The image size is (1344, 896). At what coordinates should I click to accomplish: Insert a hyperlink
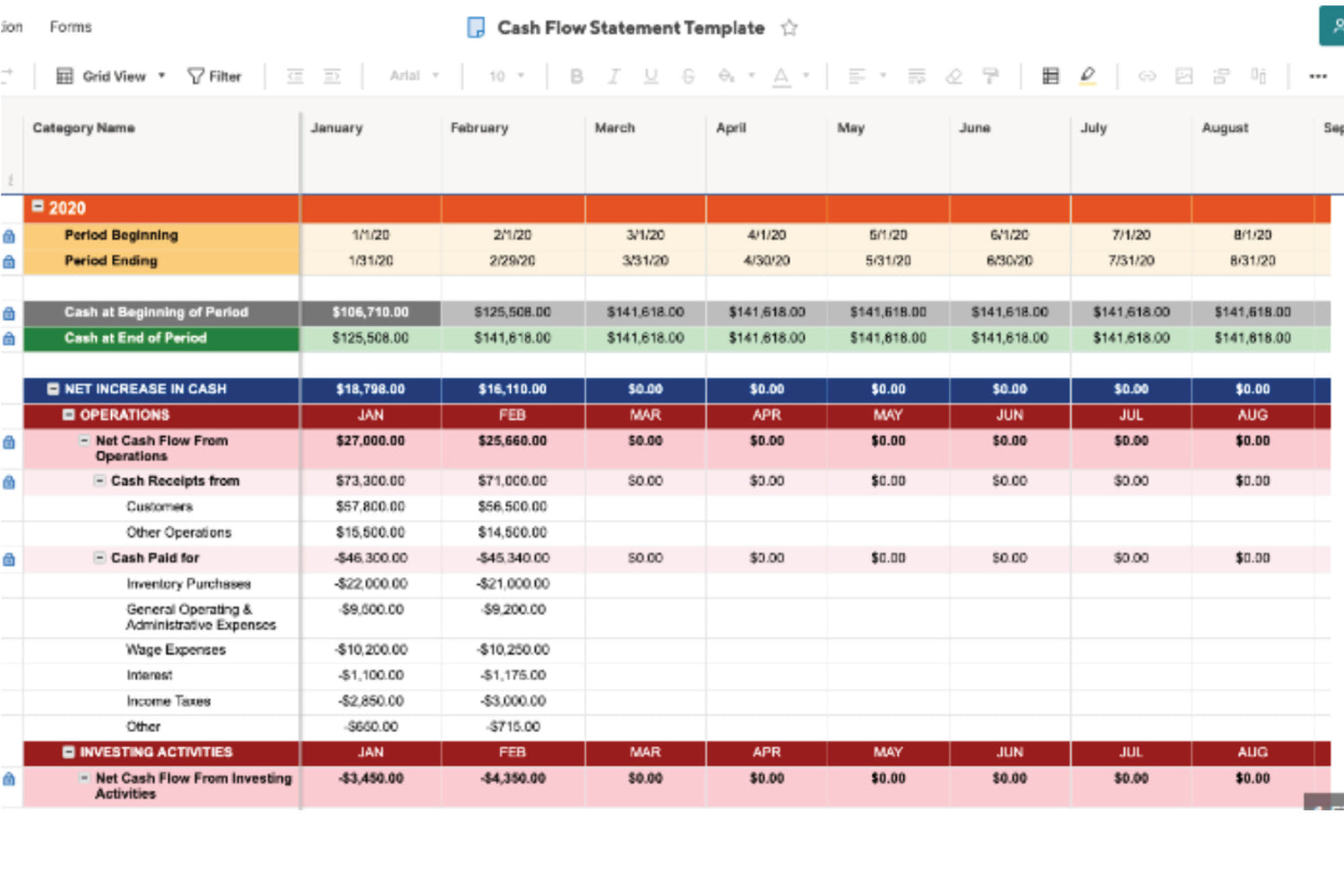pyautogui.click(x=1148, y=76)
